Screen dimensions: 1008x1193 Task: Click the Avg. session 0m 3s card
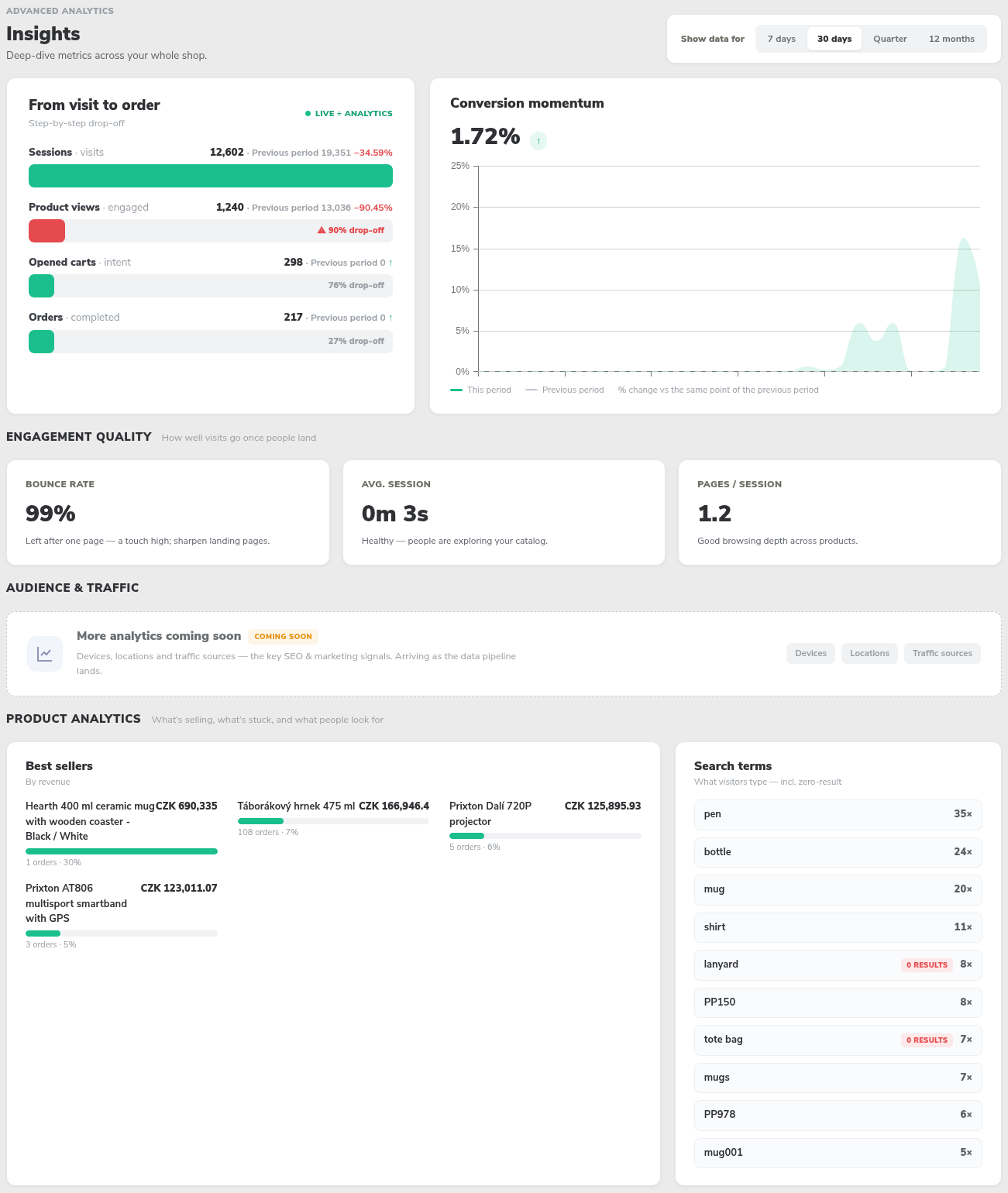tap(504, 513)
